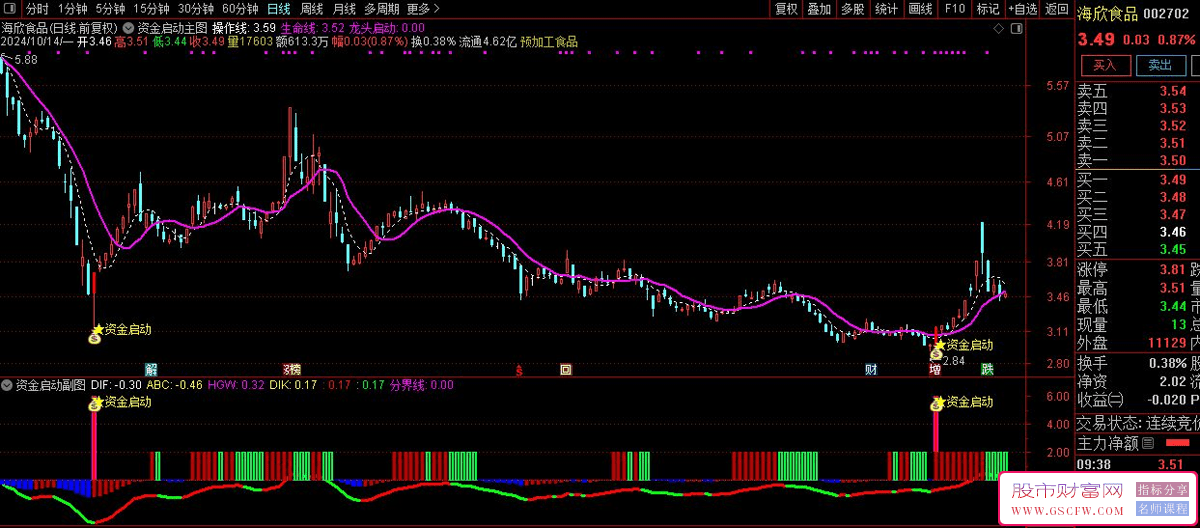The image size is (1200, 528).
Task: Click the 操作线: 3.59 indicator value
Action: (x=245, y=28)
